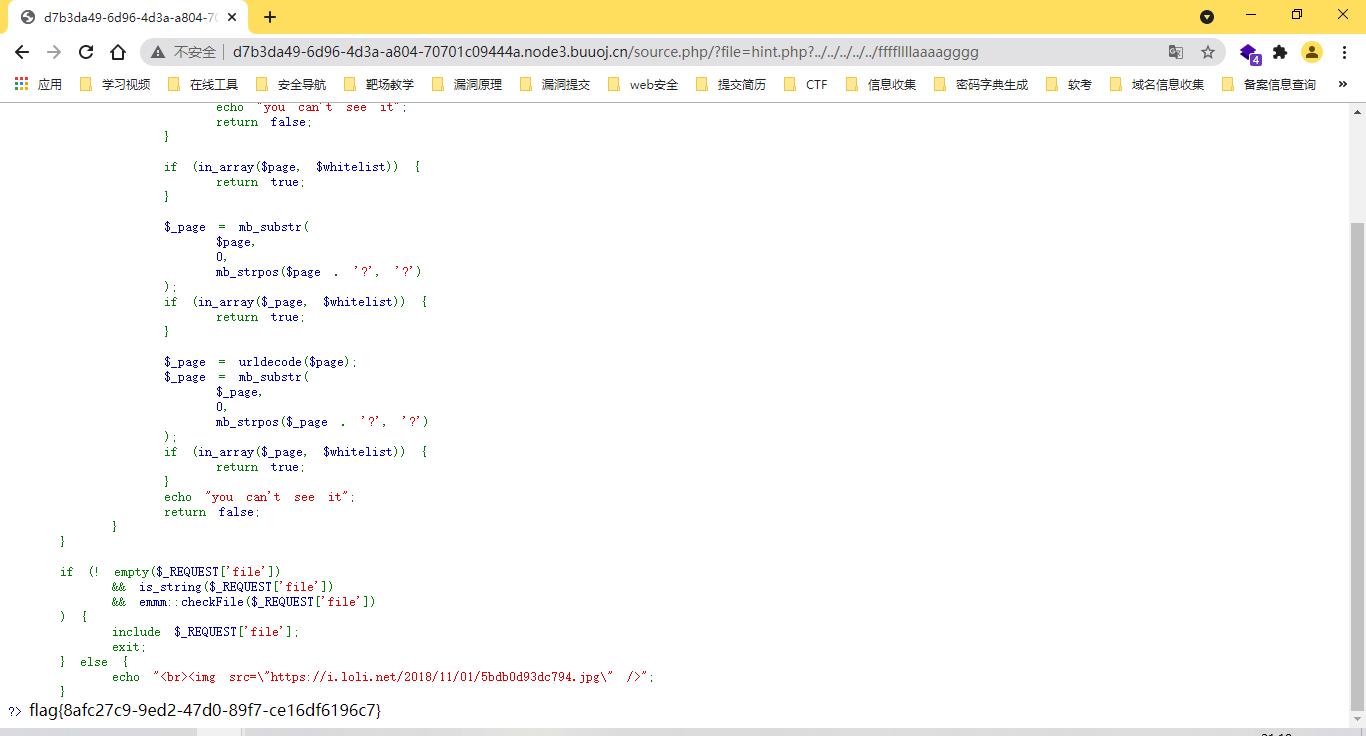Click the vertical scrollbar thumb
The image size is (1366, 736).
1357,465
